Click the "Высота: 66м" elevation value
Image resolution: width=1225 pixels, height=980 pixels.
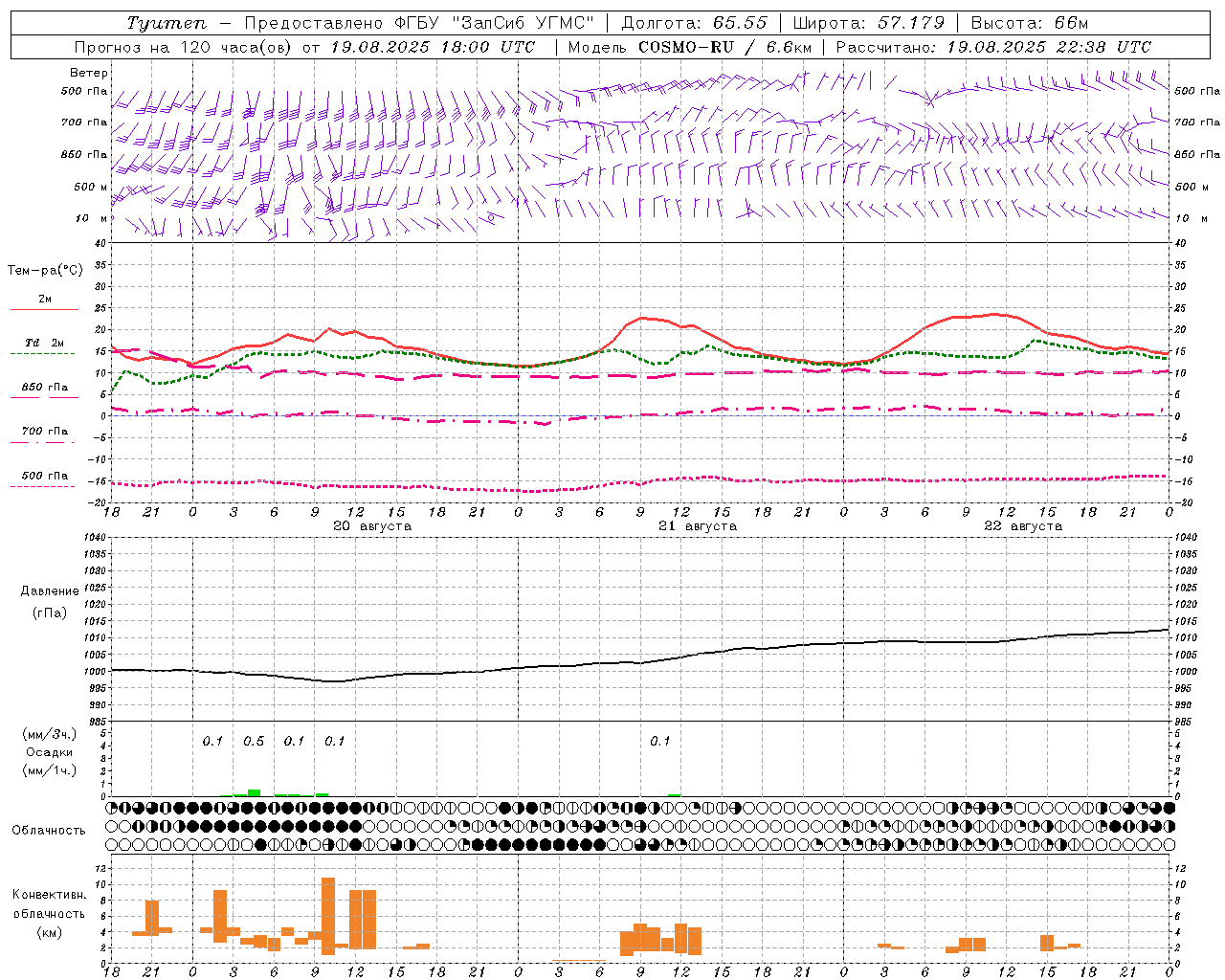[1029, 23]
